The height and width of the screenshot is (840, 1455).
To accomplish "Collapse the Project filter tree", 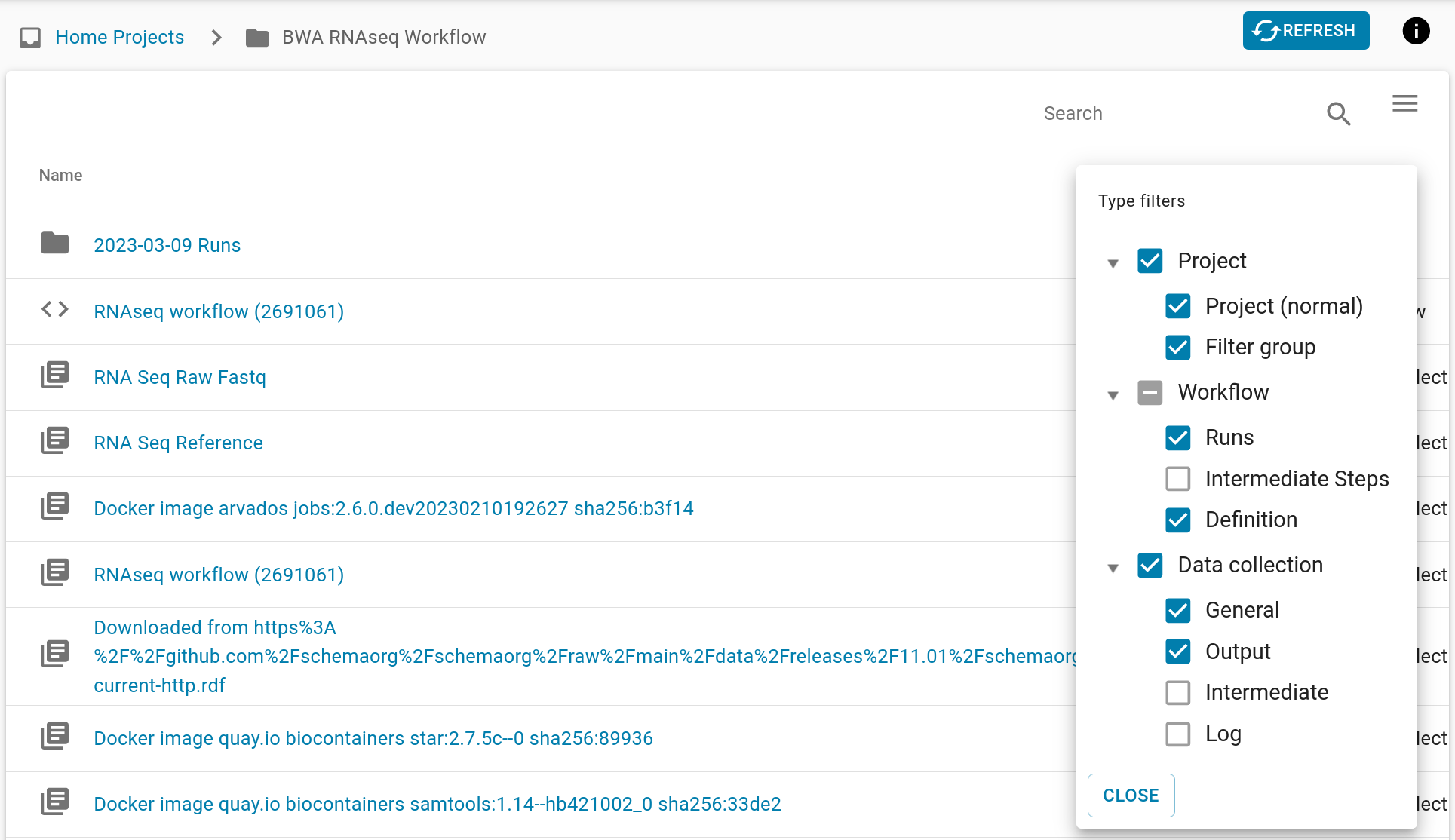I will (1113, 263).
